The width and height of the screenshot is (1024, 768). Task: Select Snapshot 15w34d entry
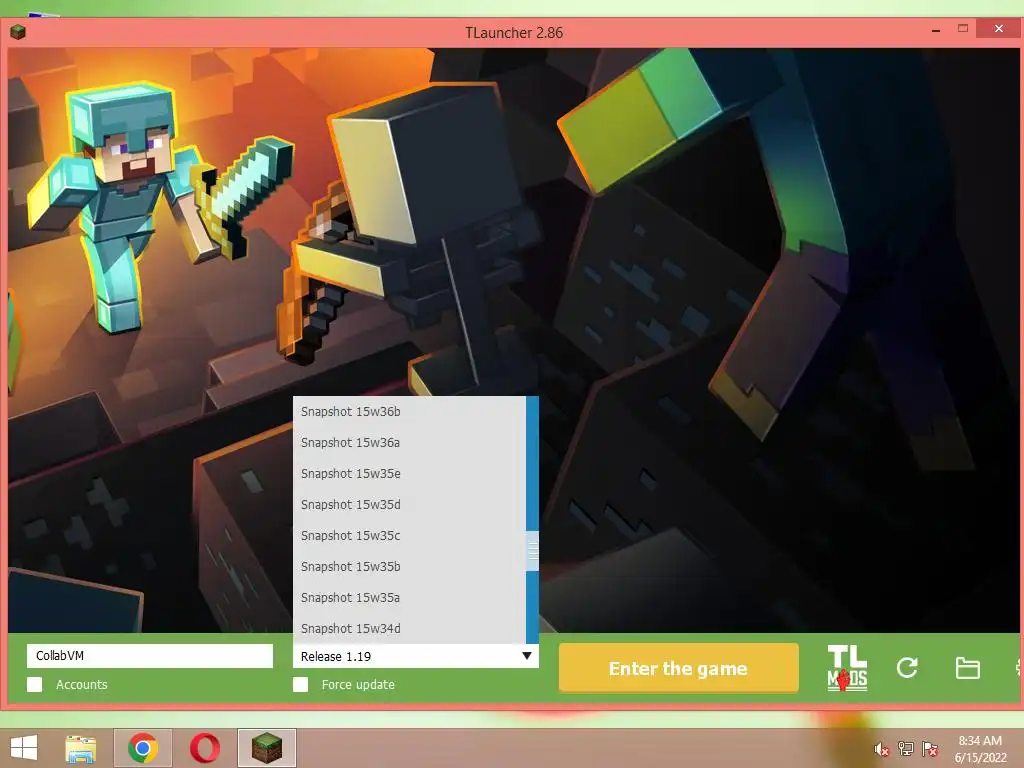[x=409, y=628]
